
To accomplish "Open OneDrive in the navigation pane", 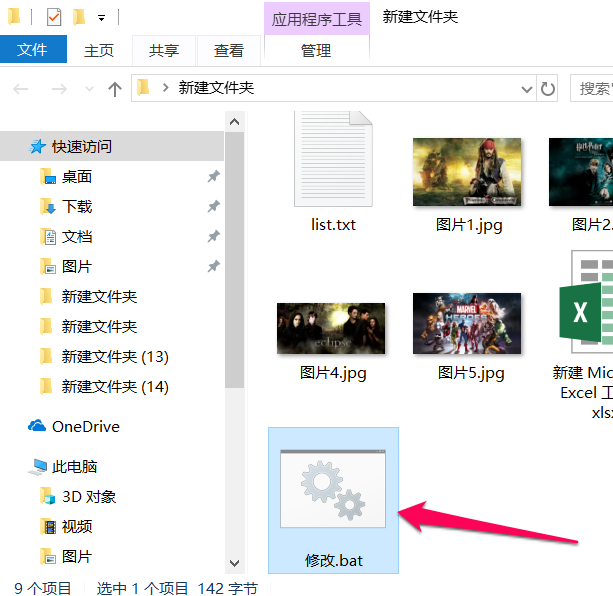I will click(85, 427).
